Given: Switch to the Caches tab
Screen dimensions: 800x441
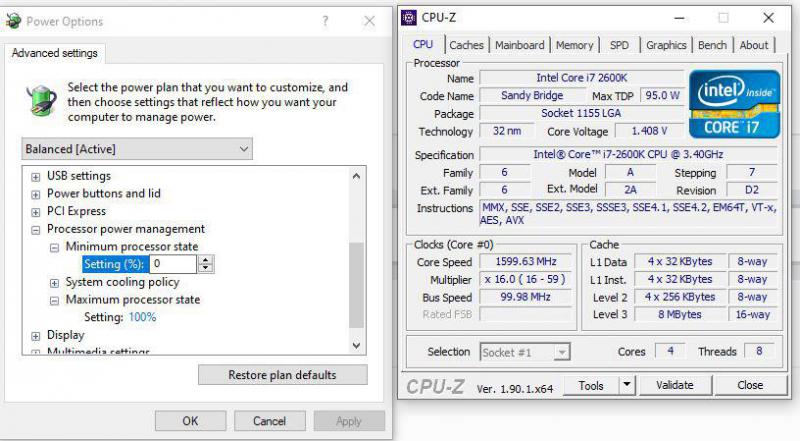Looking at the screenshot, I should point(466,45).
